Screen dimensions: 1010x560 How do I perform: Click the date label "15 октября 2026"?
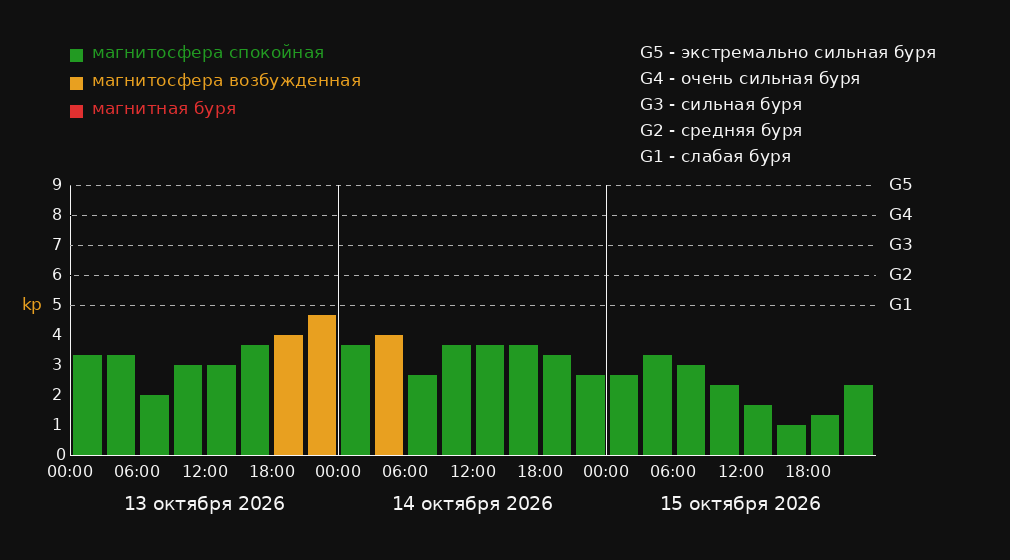pos(740,504)
